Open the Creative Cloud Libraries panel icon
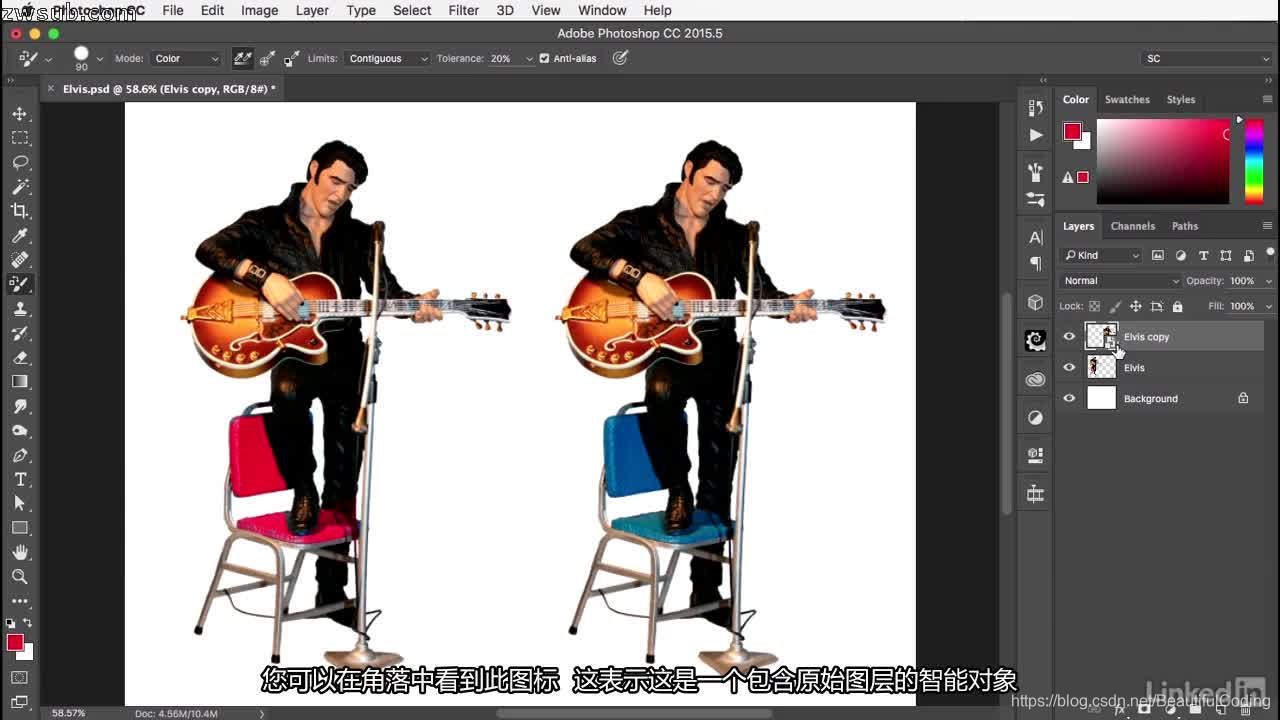The image size is (1280, 720). tap(1035, 379)
